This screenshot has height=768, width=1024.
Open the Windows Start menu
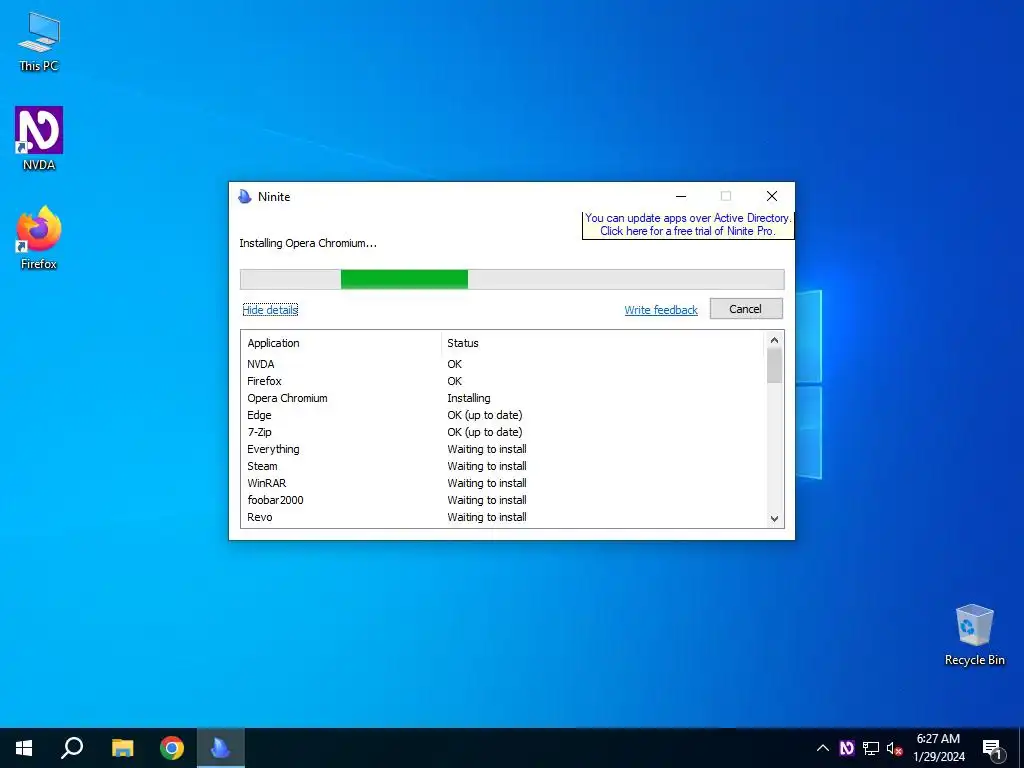tap(24, 748)
